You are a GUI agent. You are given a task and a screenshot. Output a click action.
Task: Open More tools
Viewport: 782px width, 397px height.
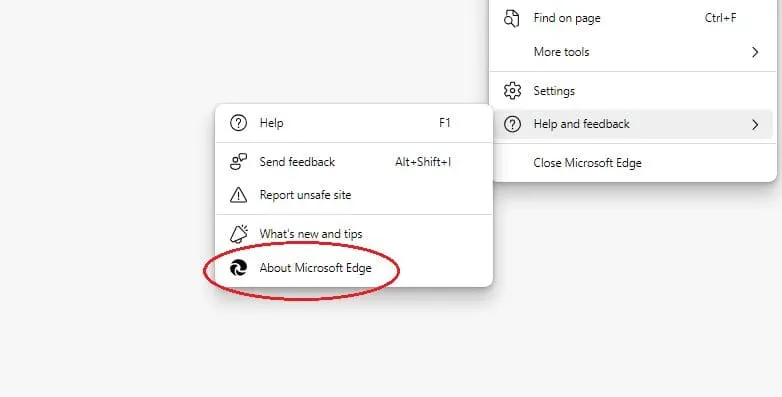(x=633, y=52)
